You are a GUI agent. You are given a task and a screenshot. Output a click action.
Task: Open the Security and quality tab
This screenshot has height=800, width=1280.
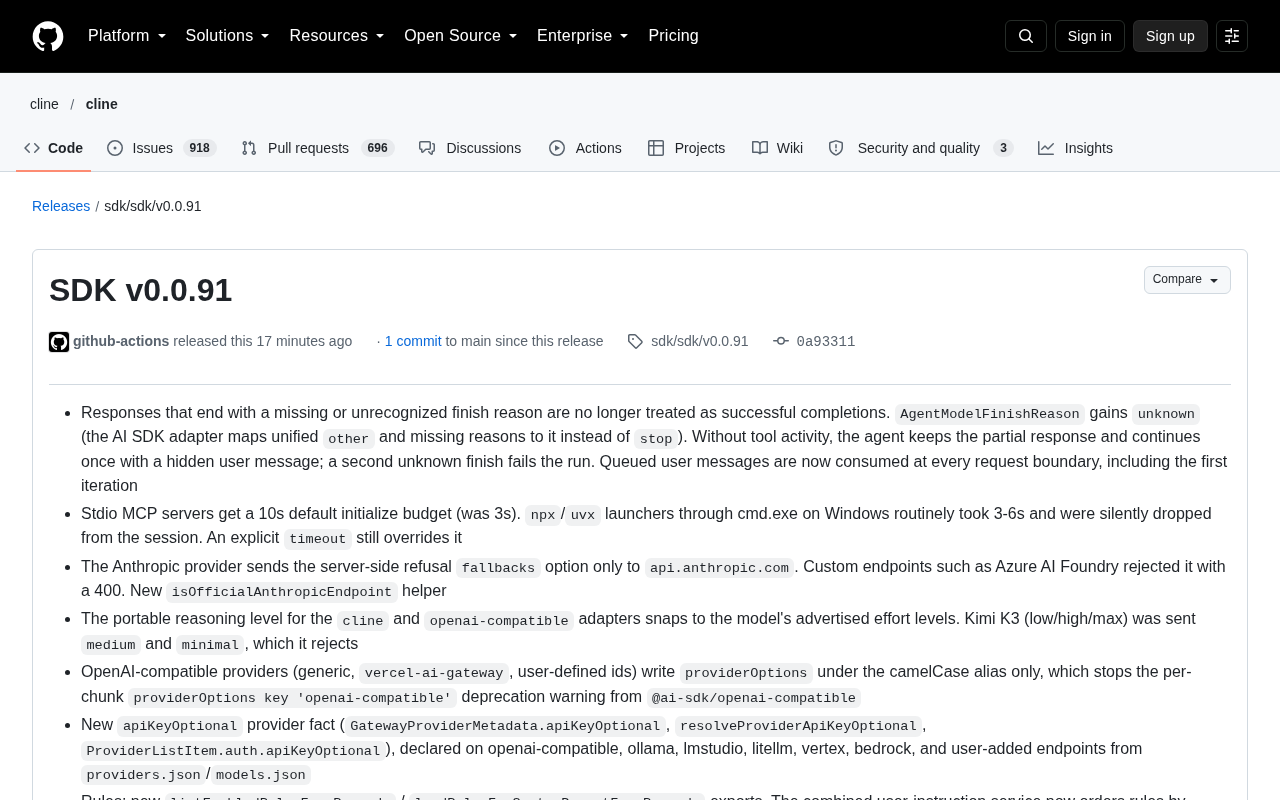click(x=921, y=148)
